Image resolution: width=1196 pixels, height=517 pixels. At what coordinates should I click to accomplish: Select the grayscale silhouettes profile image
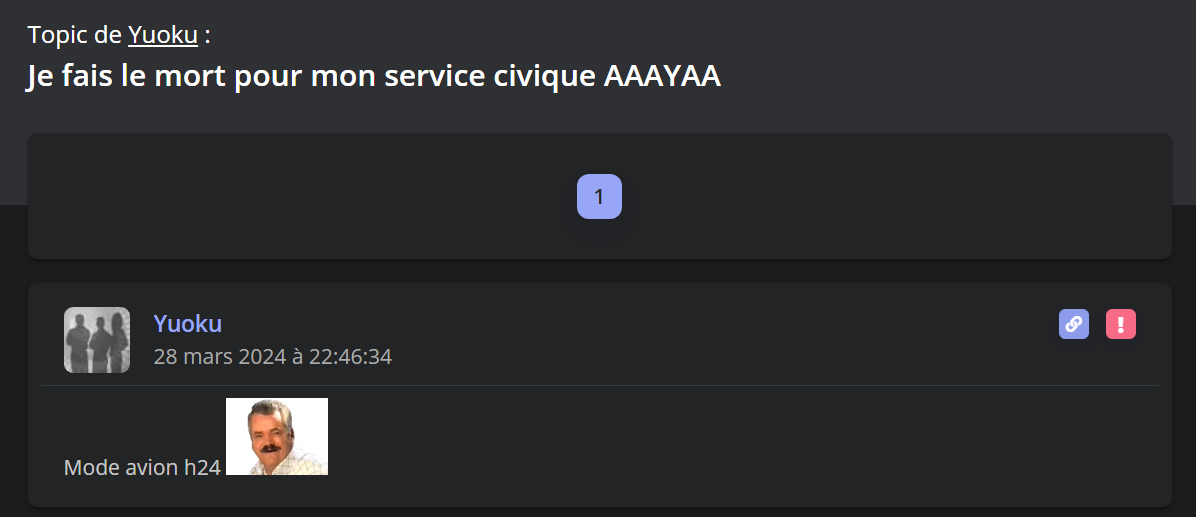97,340
